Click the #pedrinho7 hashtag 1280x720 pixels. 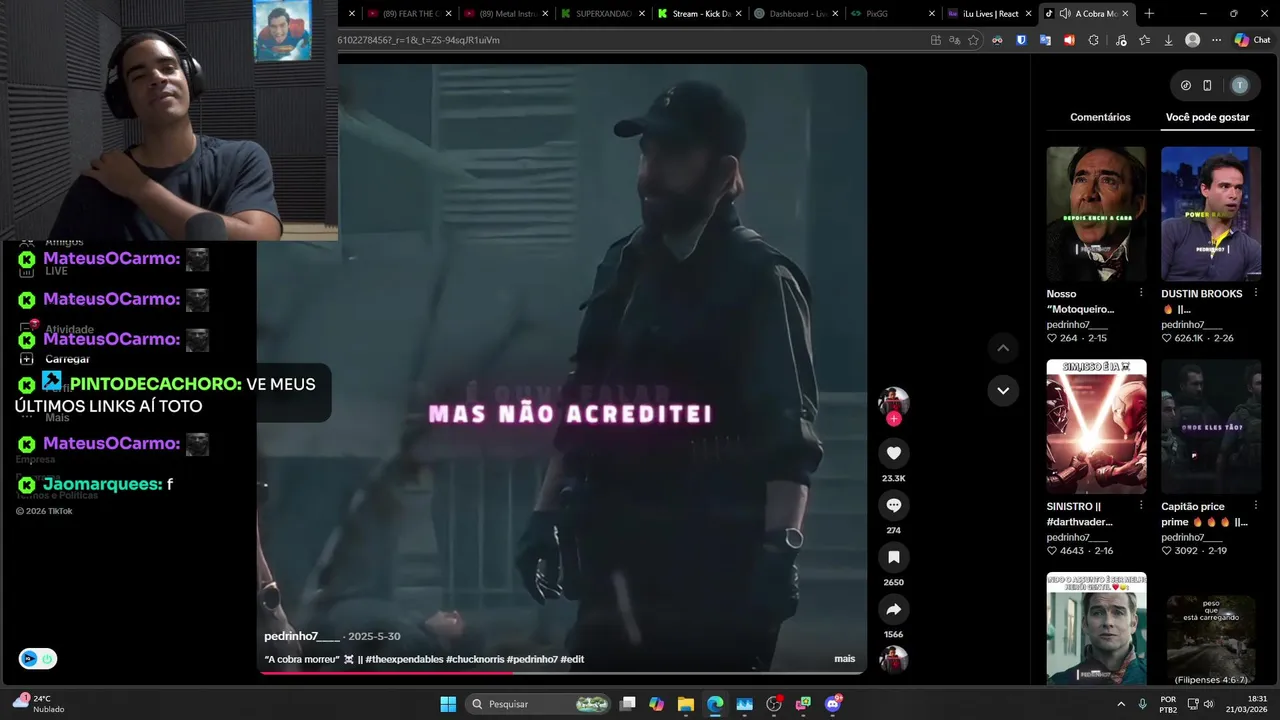click(533, 659)
